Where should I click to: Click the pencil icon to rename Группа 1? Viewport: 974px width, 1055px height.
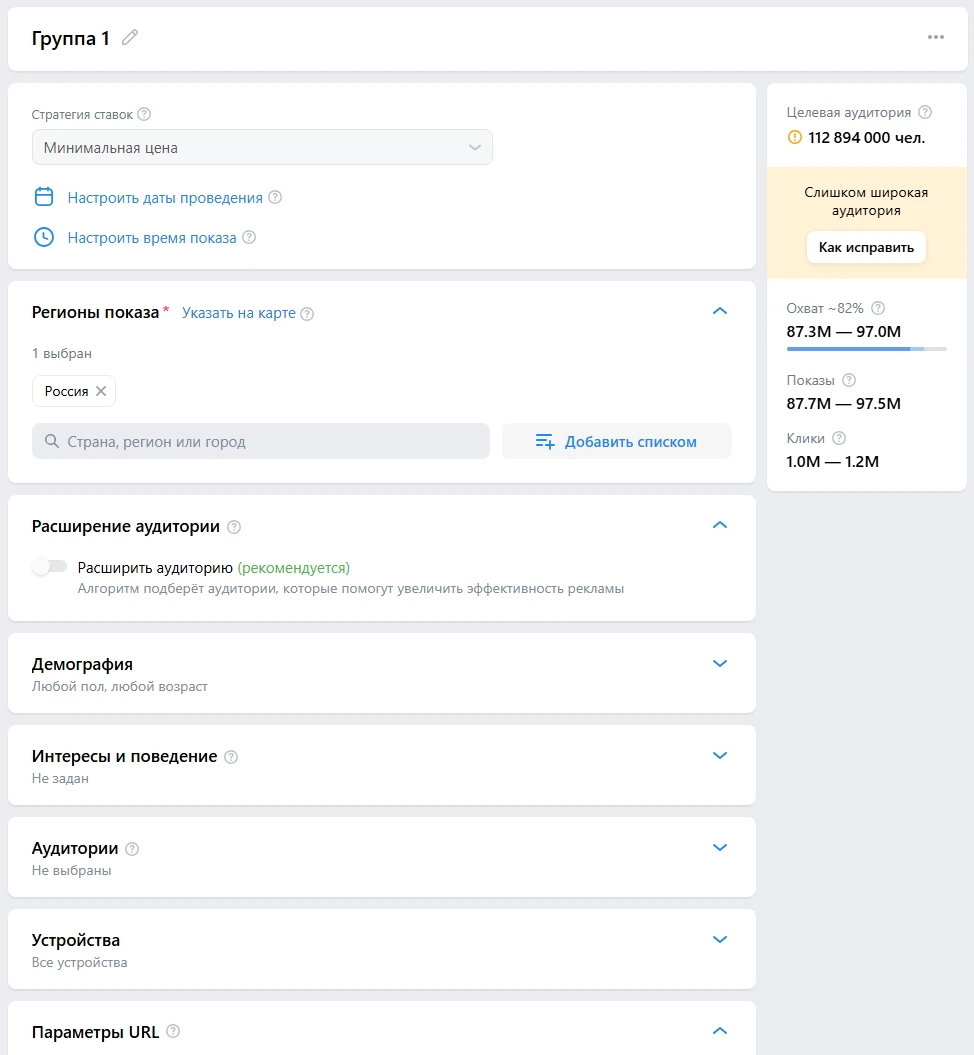(x=130, y=38)
